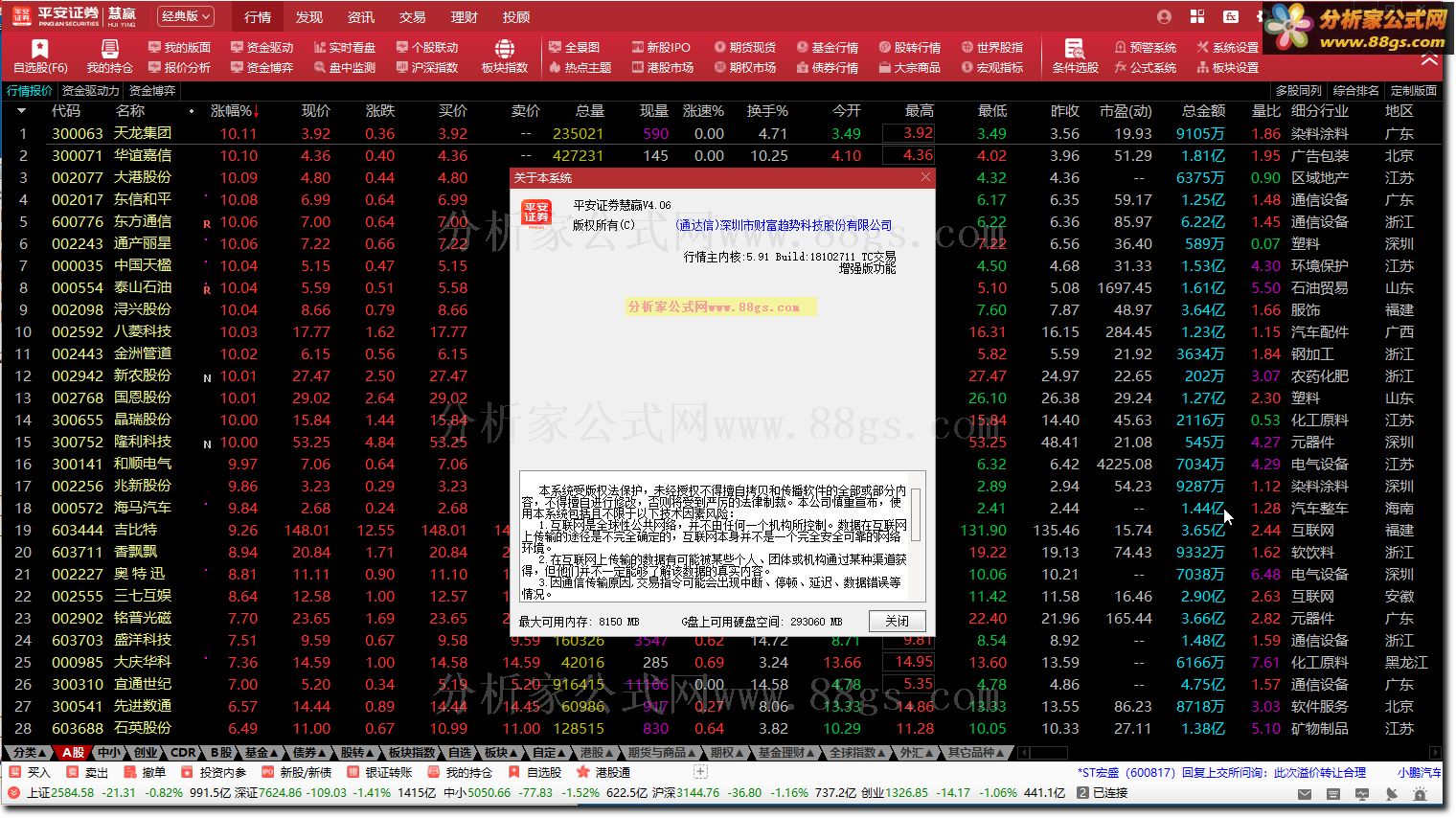
Task: Open 报价分析 in toolbar
Action: tap(179, 67)
